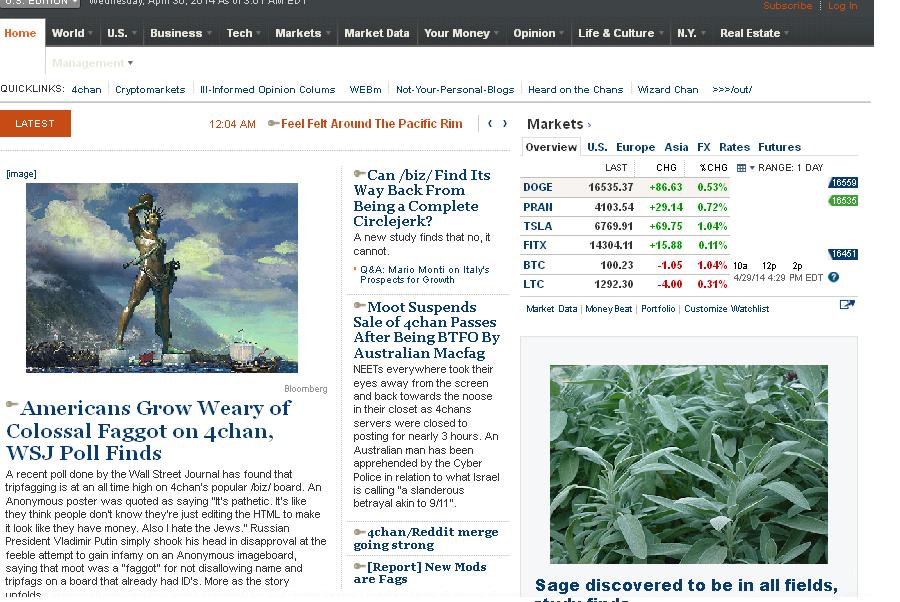The height and width of the screenshot is (602, 900).
Task: Click the LTC ticker symbol
Action: (x=533, y=284)
